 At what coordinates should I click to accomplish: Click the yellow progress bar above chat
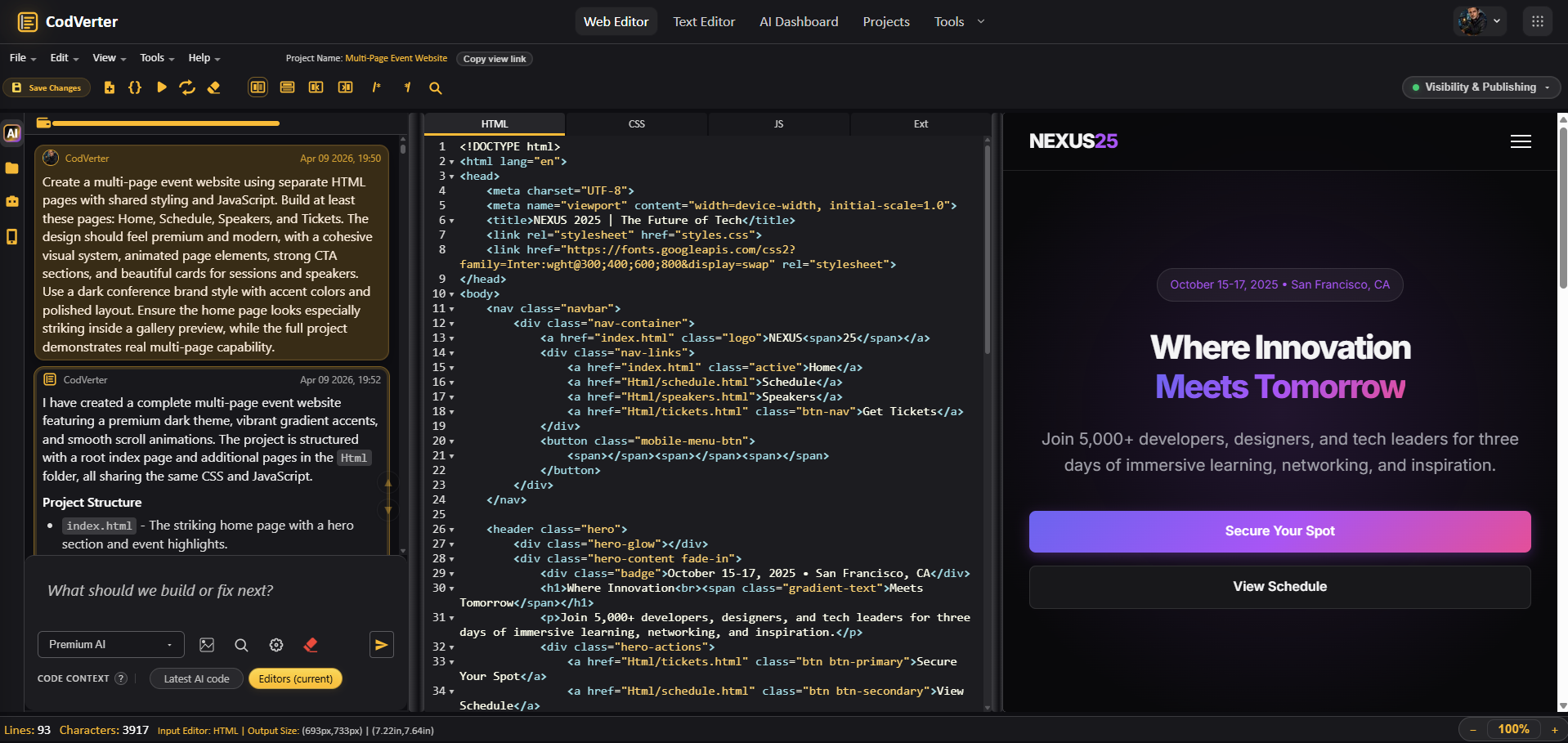tap(166, 123)
